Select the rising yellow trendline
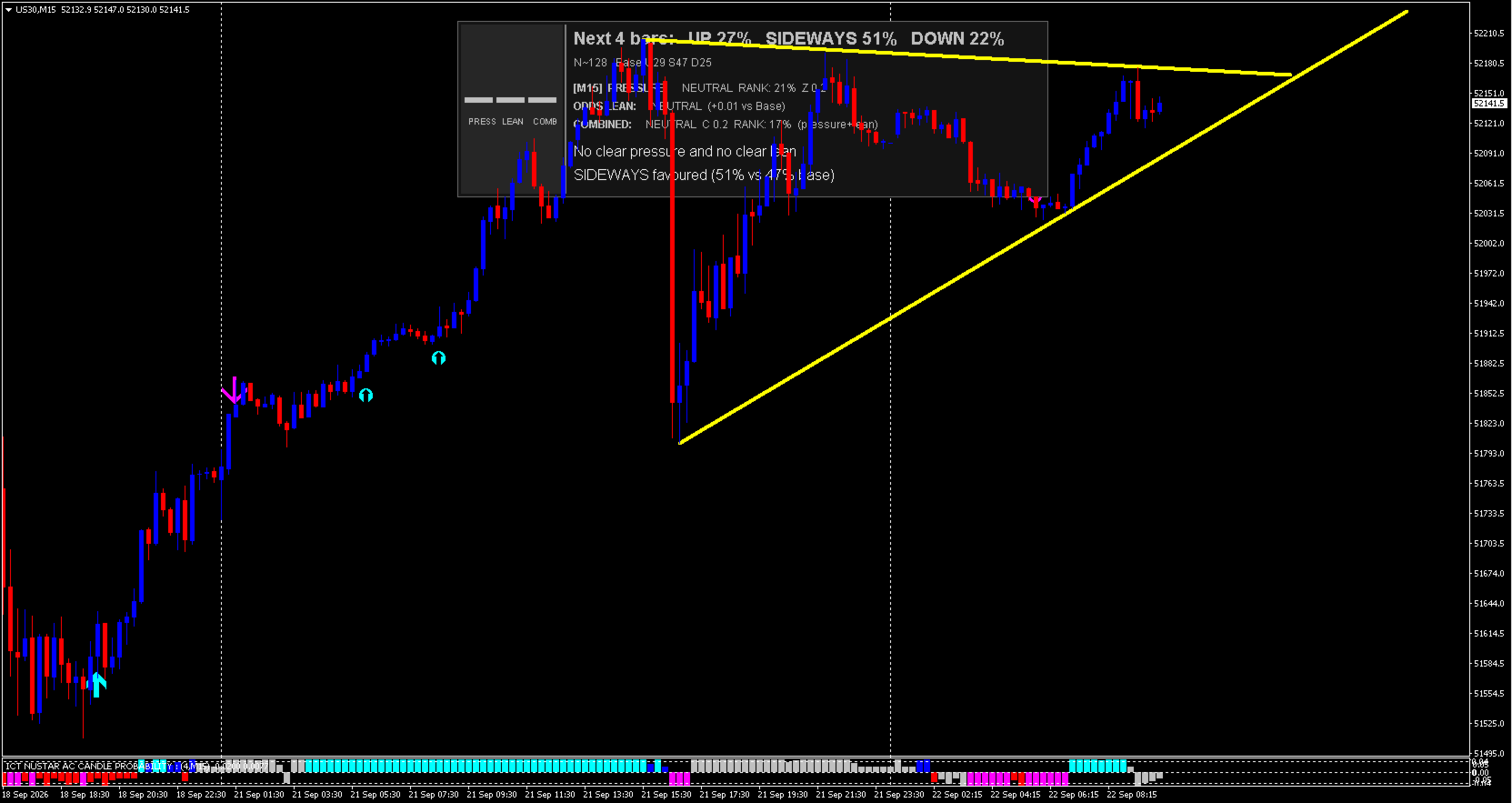Screen dimensions: 1512x803 (1042, 226)
